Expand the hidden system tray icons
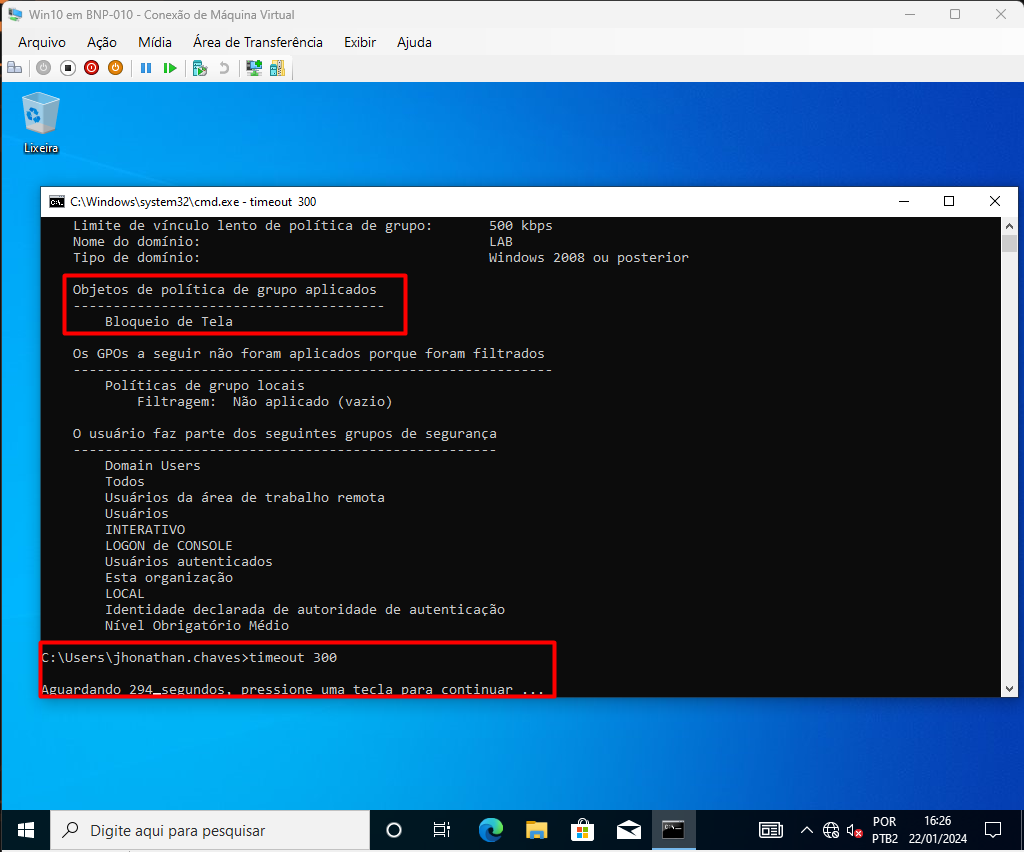The width and height of the screenshot is (1024, 852). (x=806, y=830)
